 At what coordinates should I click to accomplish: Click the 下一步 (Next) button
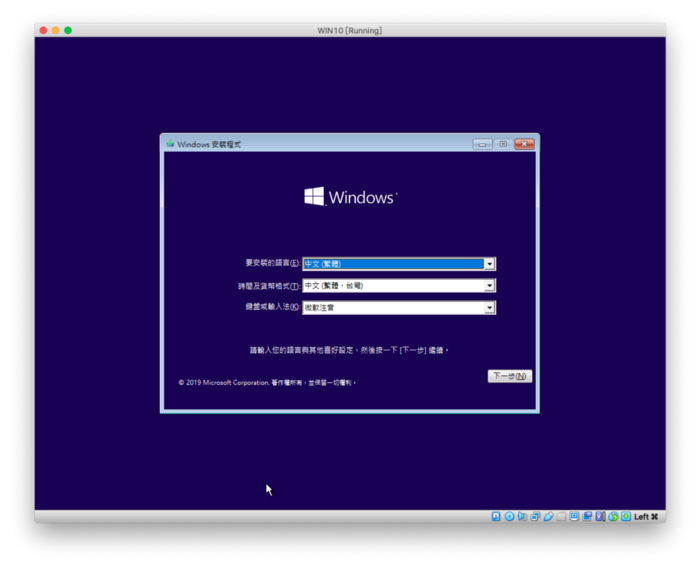point(510,376)
